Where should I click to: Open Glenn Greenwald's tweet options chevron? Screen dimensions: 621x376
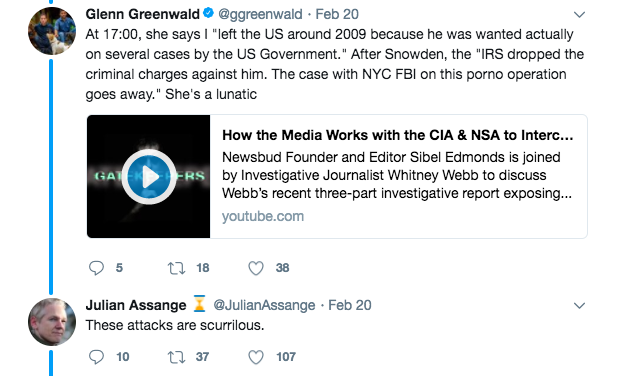[579, 15]
